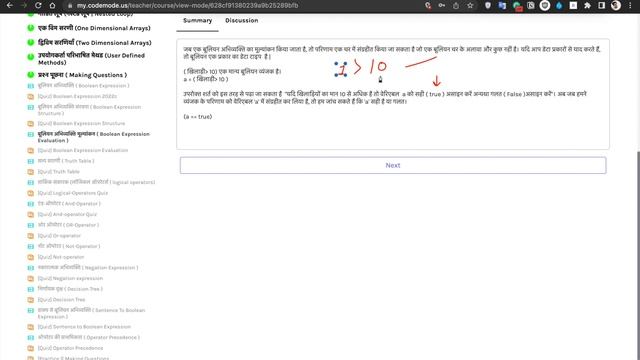The image size is (640, 360).
Task: Open Quiz Sentence to Boolean Expression
Action: pos(84,327)
